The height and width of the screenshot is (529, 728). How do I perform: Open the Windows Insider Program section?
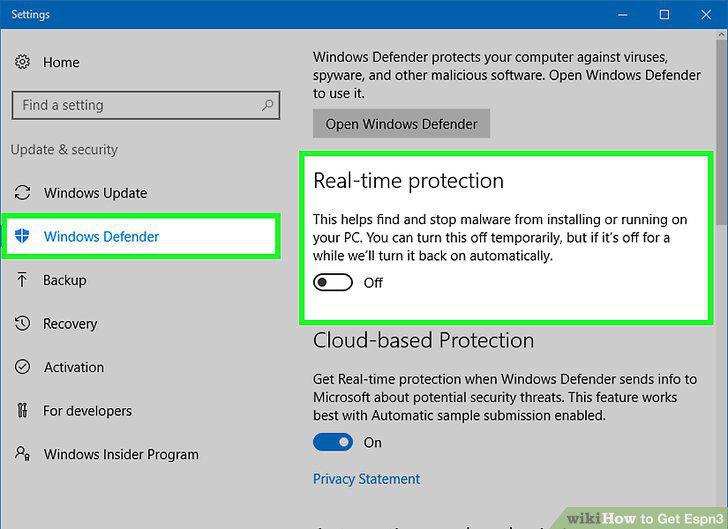121,454
